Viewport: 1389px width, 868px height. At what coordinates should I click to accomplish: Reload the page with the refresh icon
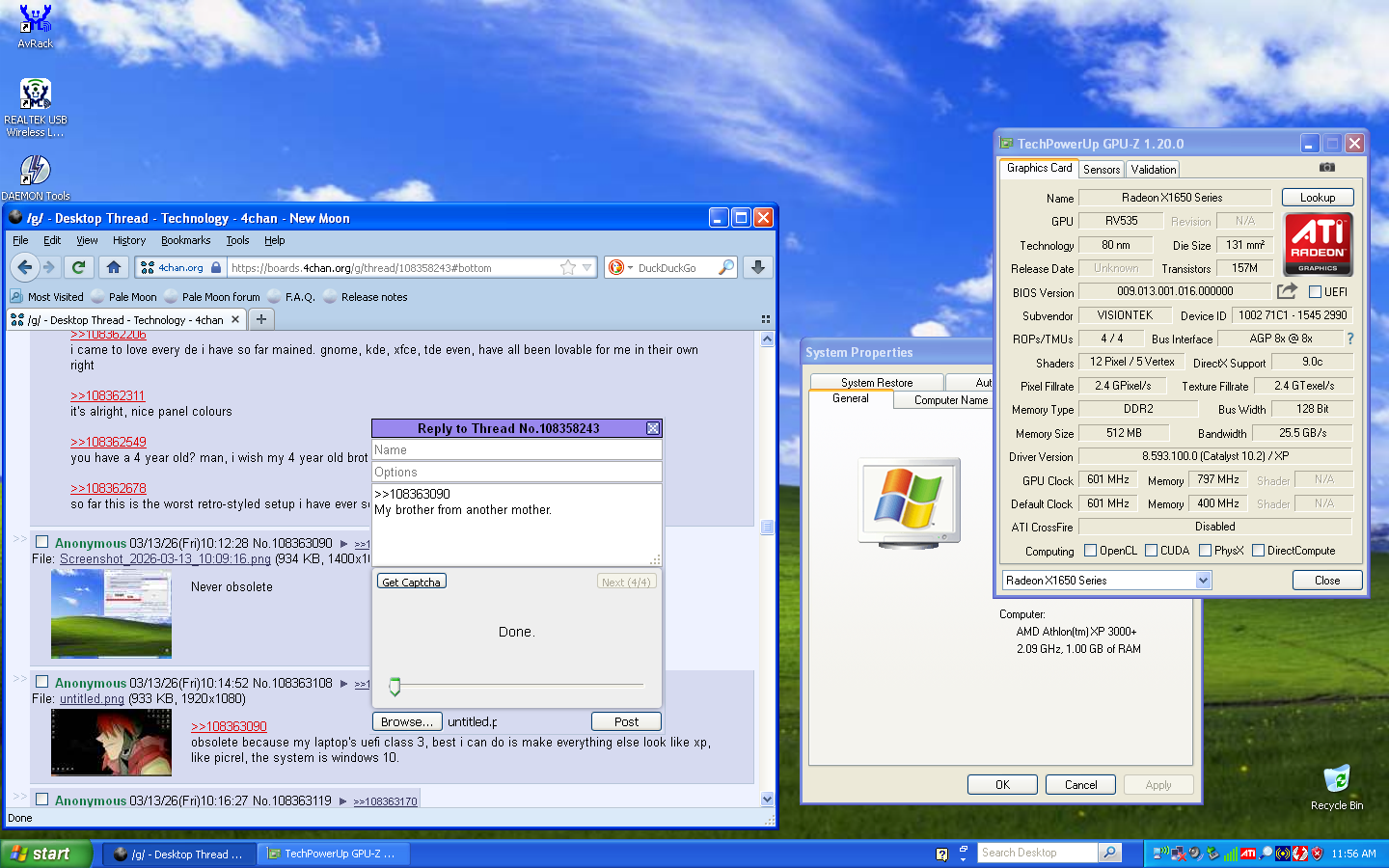coord(79,267)
